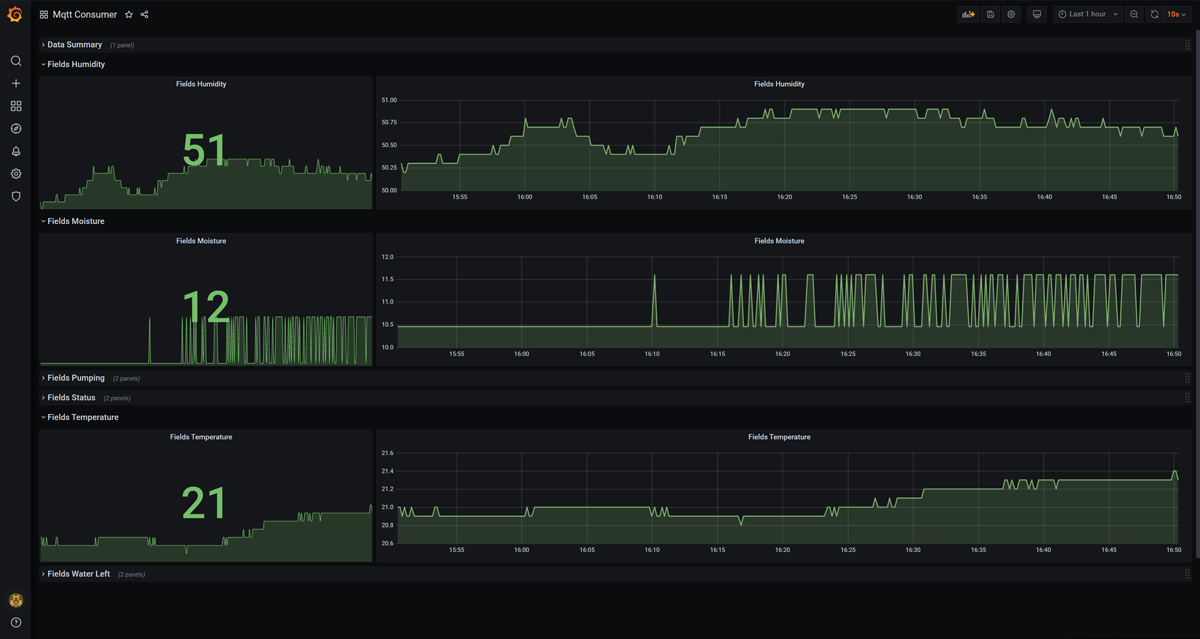Open the Last 1 hour time picker
The image size is (1200, 639).
[1086, 14]
